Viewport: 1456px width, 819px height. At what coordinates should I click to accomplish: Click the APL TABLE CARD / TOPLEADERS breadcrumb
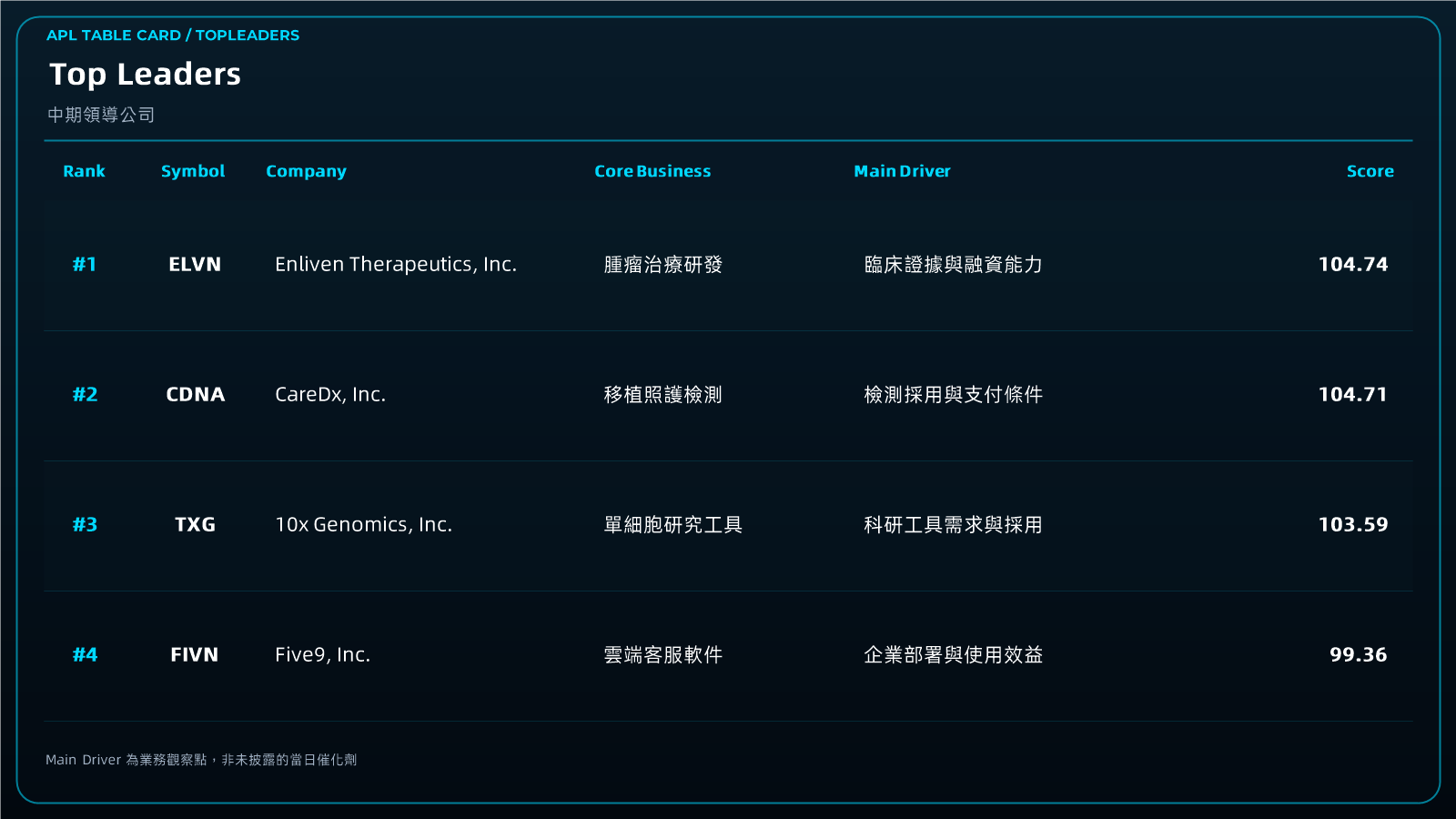[173, 35]
